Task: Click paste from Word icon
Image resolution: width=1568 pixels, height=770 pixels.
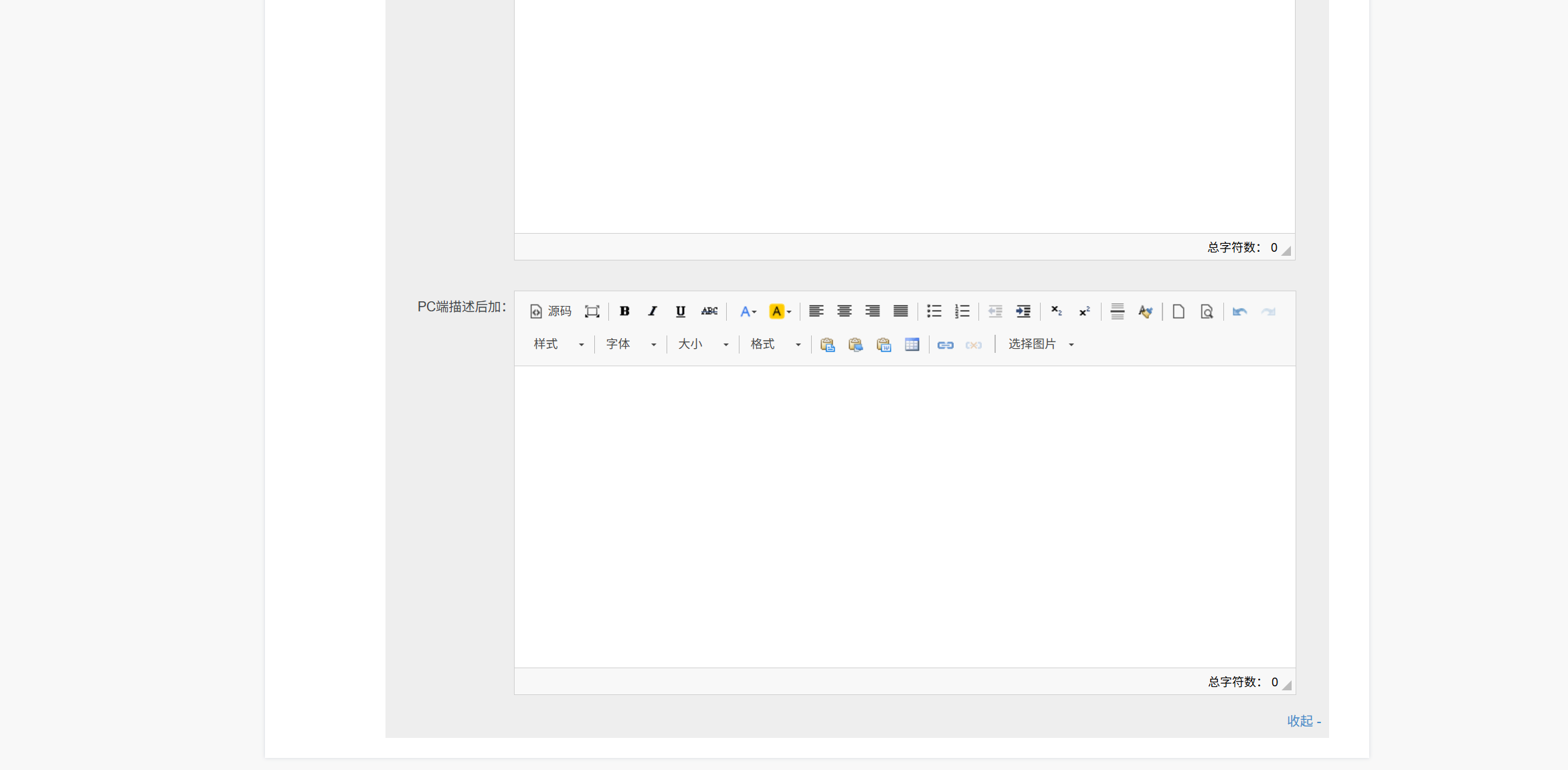Action: 883,345
